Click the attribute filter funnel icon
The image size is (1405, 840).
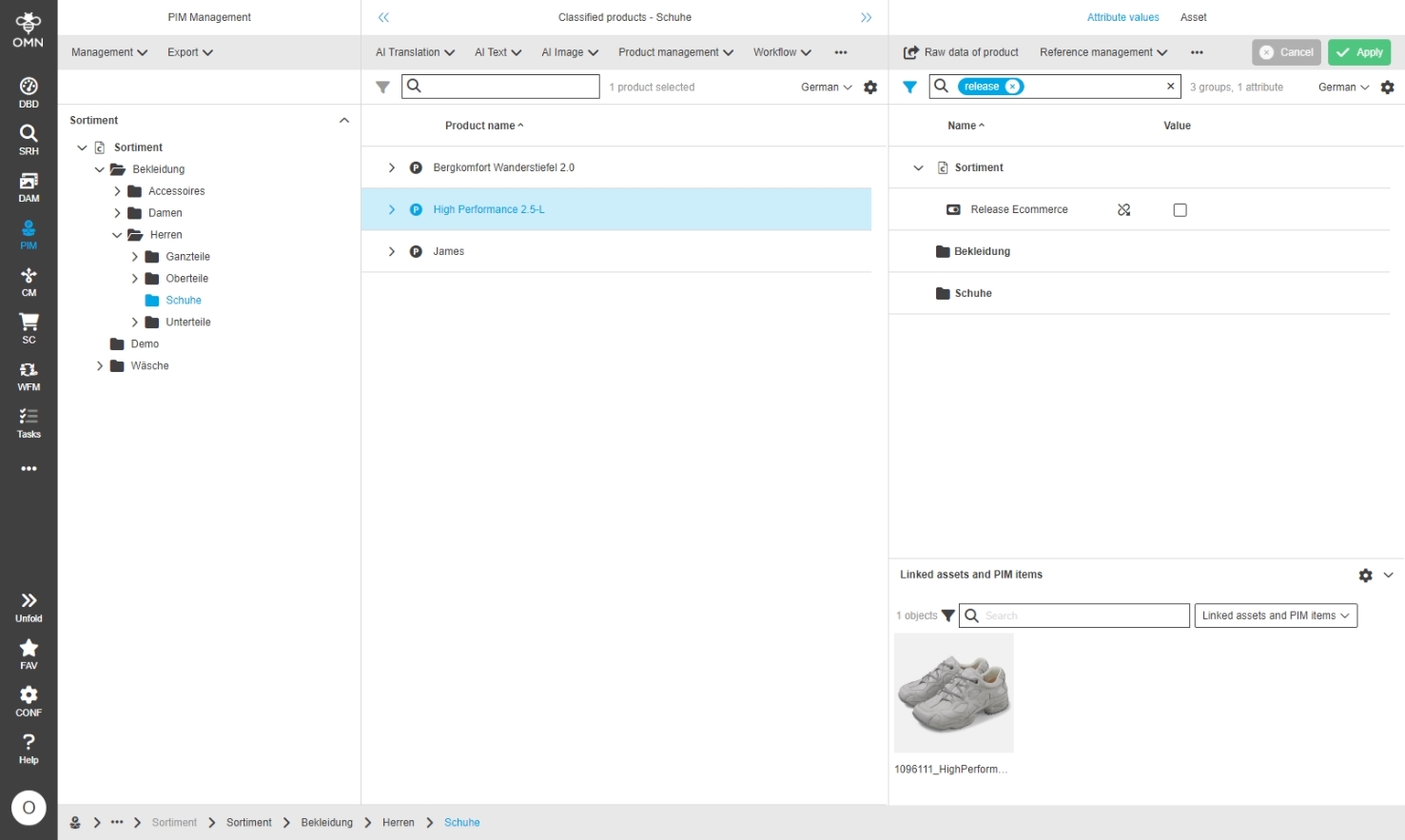click(909, 87)
